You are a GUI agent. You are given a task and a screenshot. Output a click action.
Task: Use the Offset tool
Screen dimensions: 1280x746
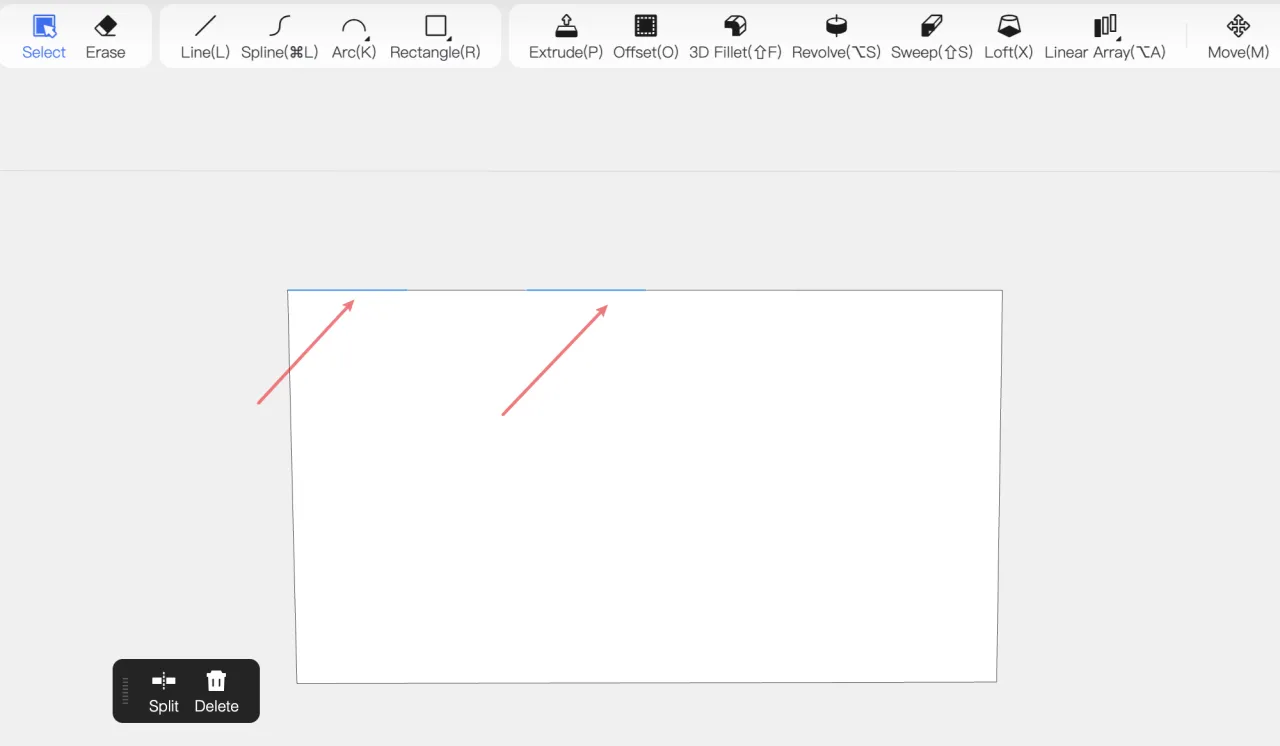coord(645,36)
